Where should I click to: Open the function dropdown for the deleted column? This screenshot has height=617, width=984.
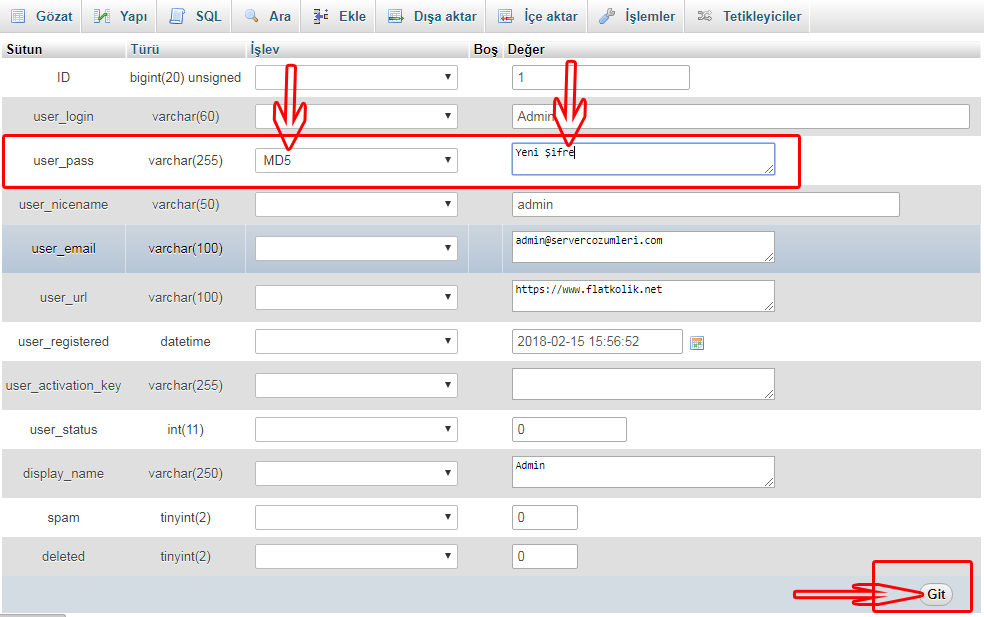[356, 556]
